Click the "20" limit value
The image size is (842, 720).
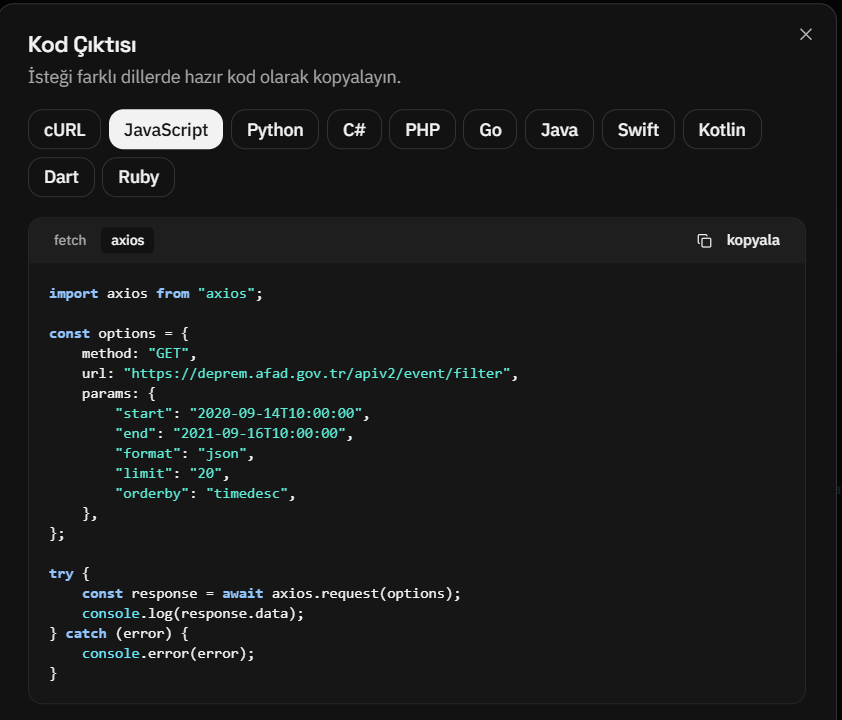[206, 474]
